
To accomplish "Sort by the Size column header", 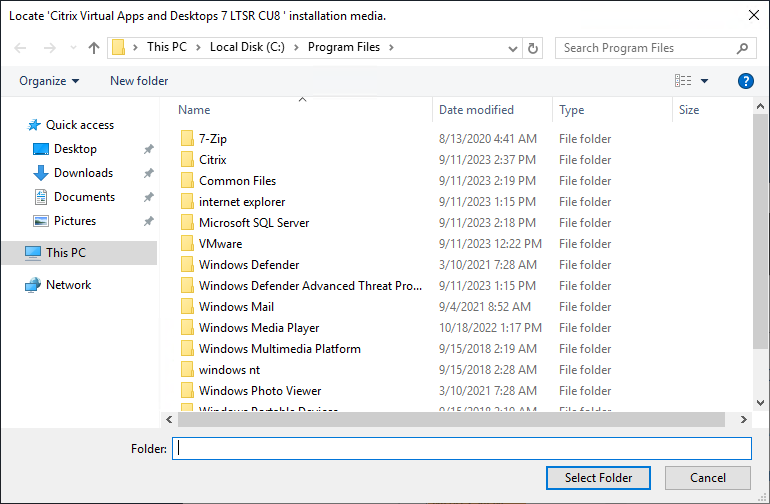I will tap(688, 110).
